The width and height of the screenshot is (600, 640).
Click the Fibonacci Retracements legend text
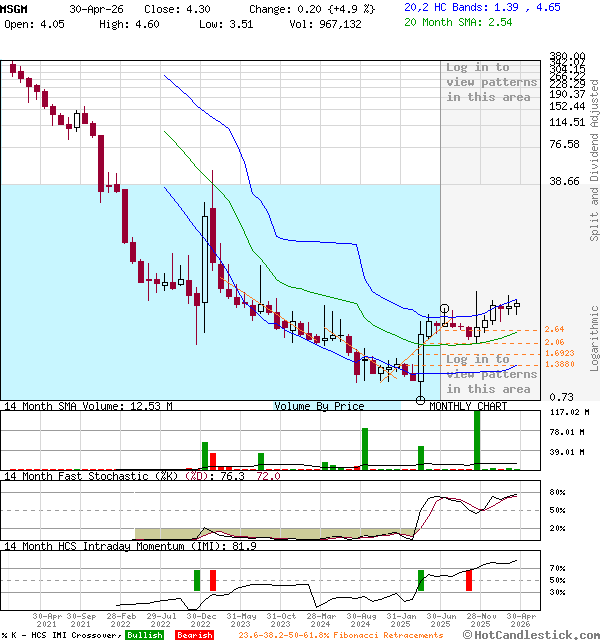tap(310, 635)
